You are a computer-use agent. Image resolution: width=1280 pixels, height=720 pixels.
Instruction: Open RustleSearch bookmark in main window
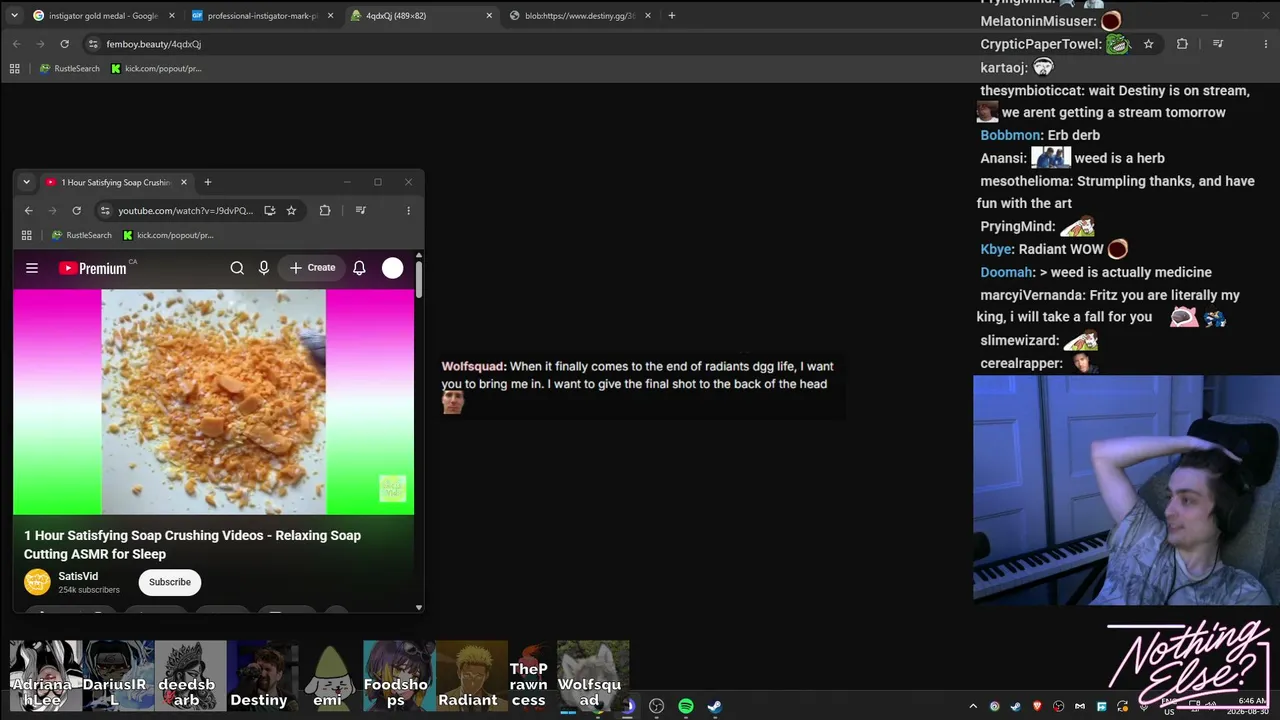point(70,69)
